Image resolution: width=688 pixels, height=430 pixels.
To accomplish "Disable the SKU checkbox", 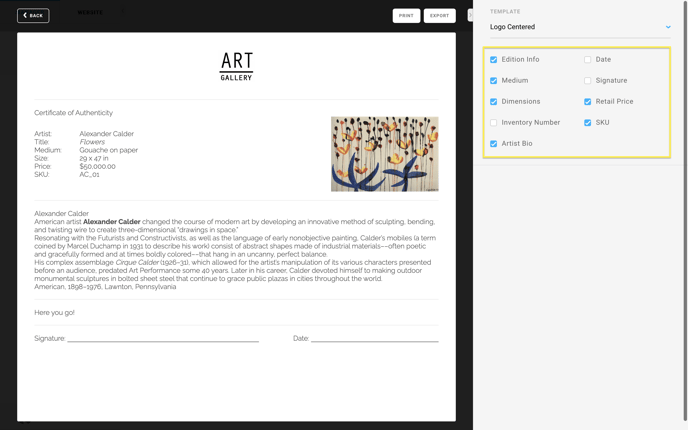I will pyautogui.click(x=588, y=123).
